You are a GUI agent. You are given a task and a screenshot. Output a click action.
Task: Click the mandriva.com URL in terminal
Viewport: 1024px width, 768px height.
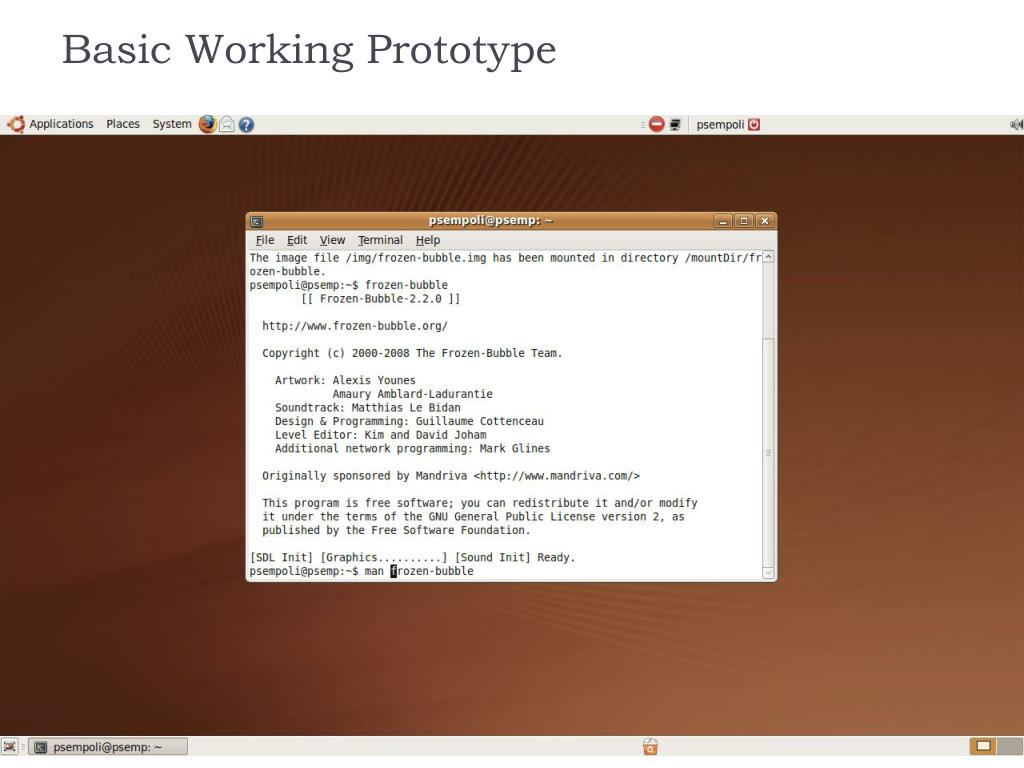click(x=556, y=475)
